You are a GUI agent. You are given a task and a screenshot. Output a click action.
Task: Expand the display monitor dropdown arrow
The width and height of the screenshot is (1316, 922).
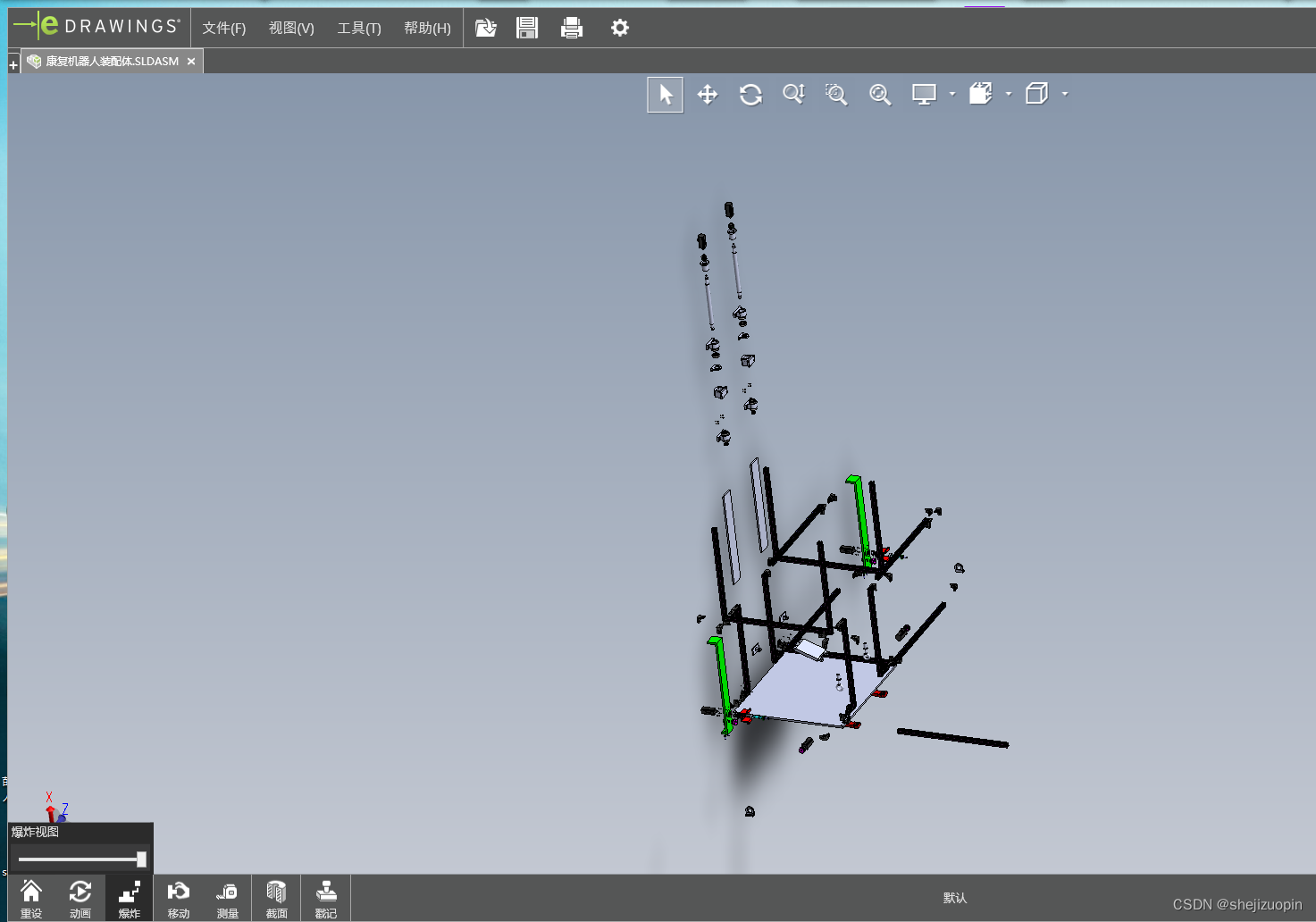[x=952, y=94]
